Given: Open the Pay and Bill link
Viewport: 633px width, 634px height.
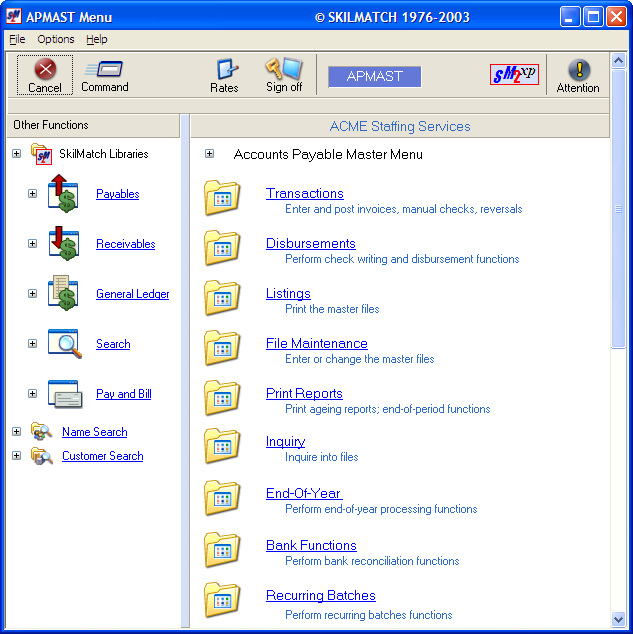Looking at the screenshot, I should pos(124,394).
